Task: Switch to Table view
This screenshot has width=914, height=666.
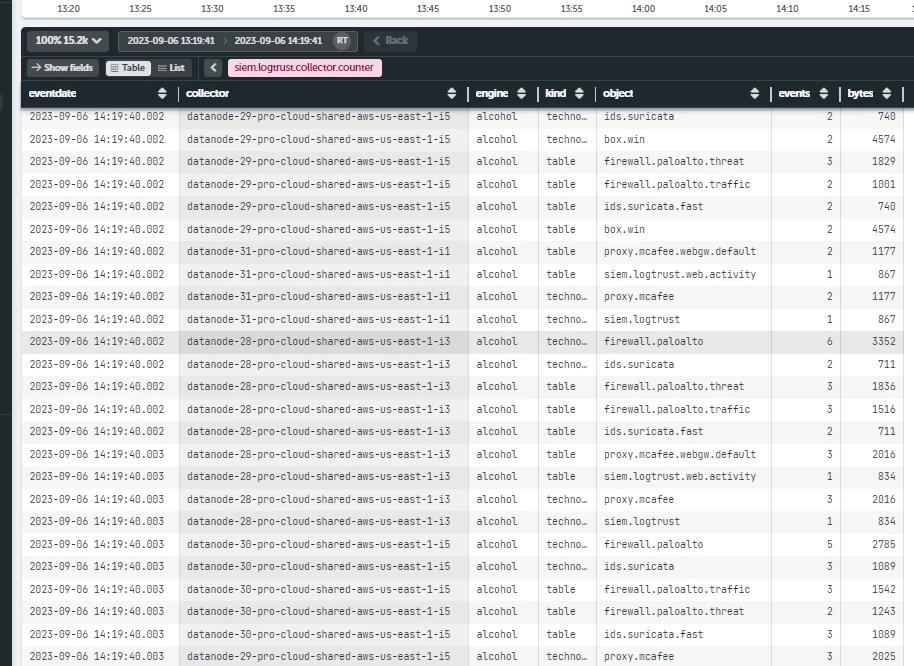Action: [128, 68]
